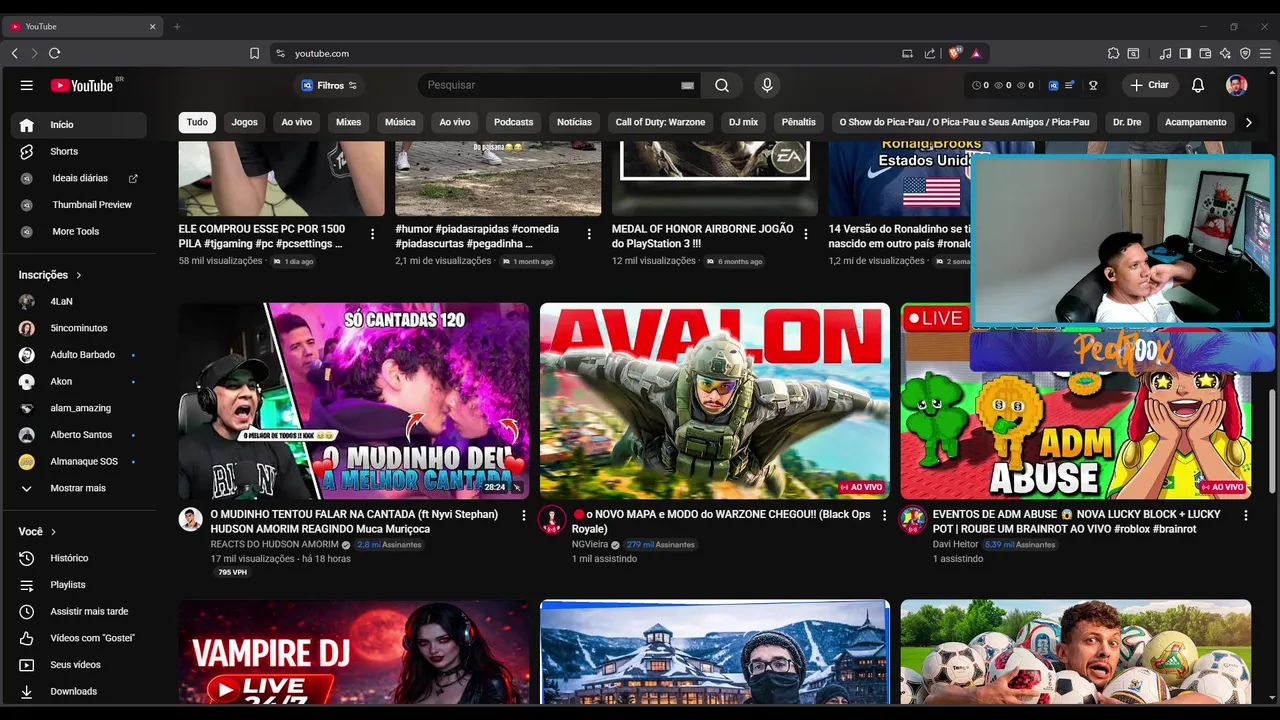The image size is (1280, 720).
Task: Open the on-screen keyboard icon in search
Action: click(x=688, y=85)
